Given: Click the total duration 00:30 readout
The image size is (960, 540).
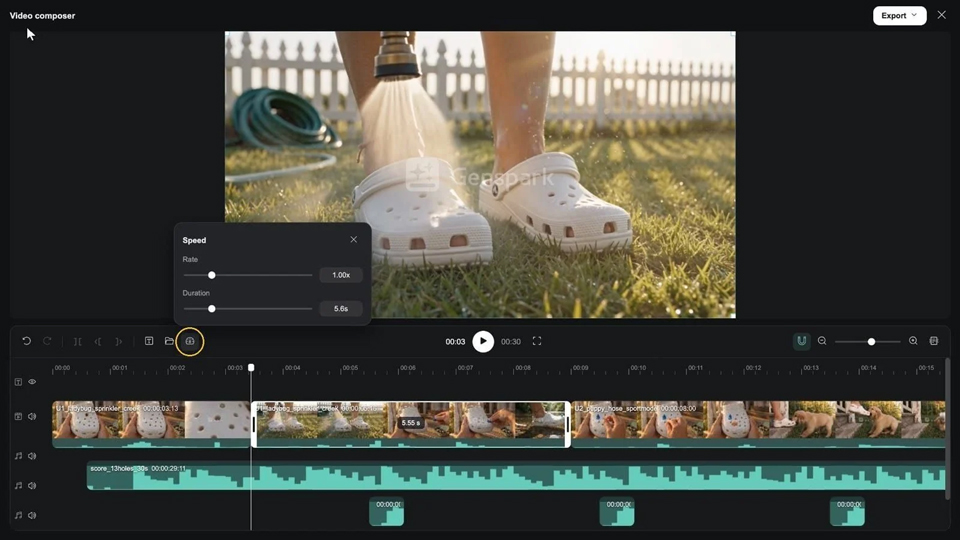Looking at the screenshot, I should [511, 342].
